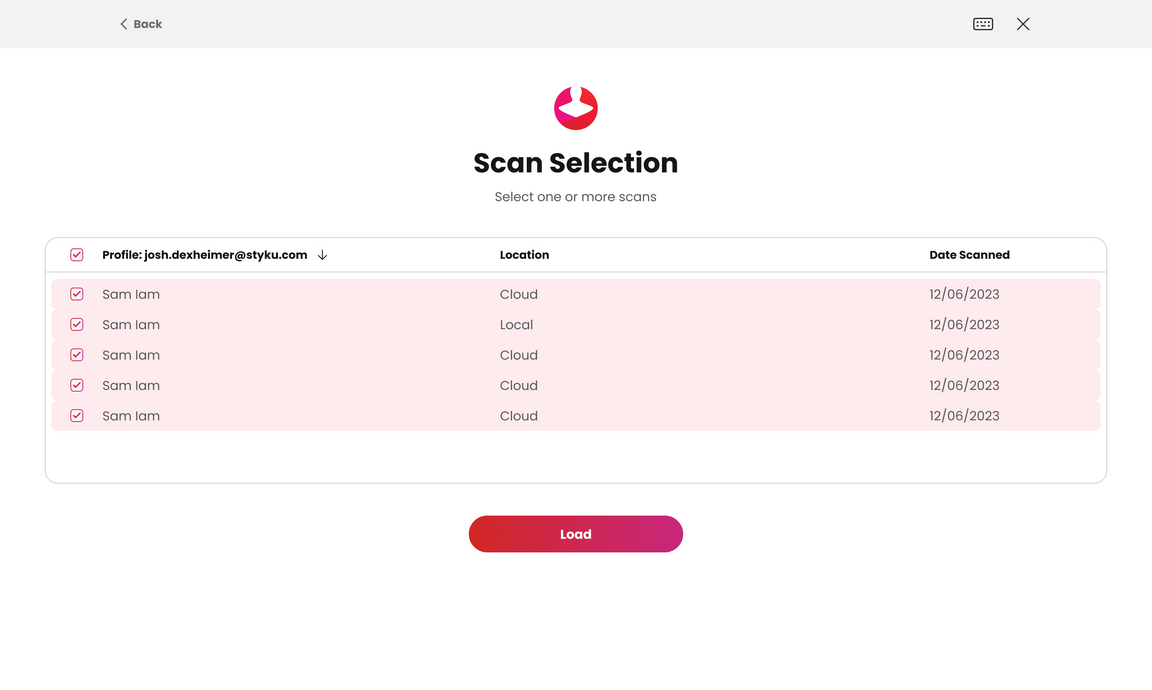Toggle the last scan row checkbox
This screenshot has width=1152, height=690.
click(x=77, y=416)
